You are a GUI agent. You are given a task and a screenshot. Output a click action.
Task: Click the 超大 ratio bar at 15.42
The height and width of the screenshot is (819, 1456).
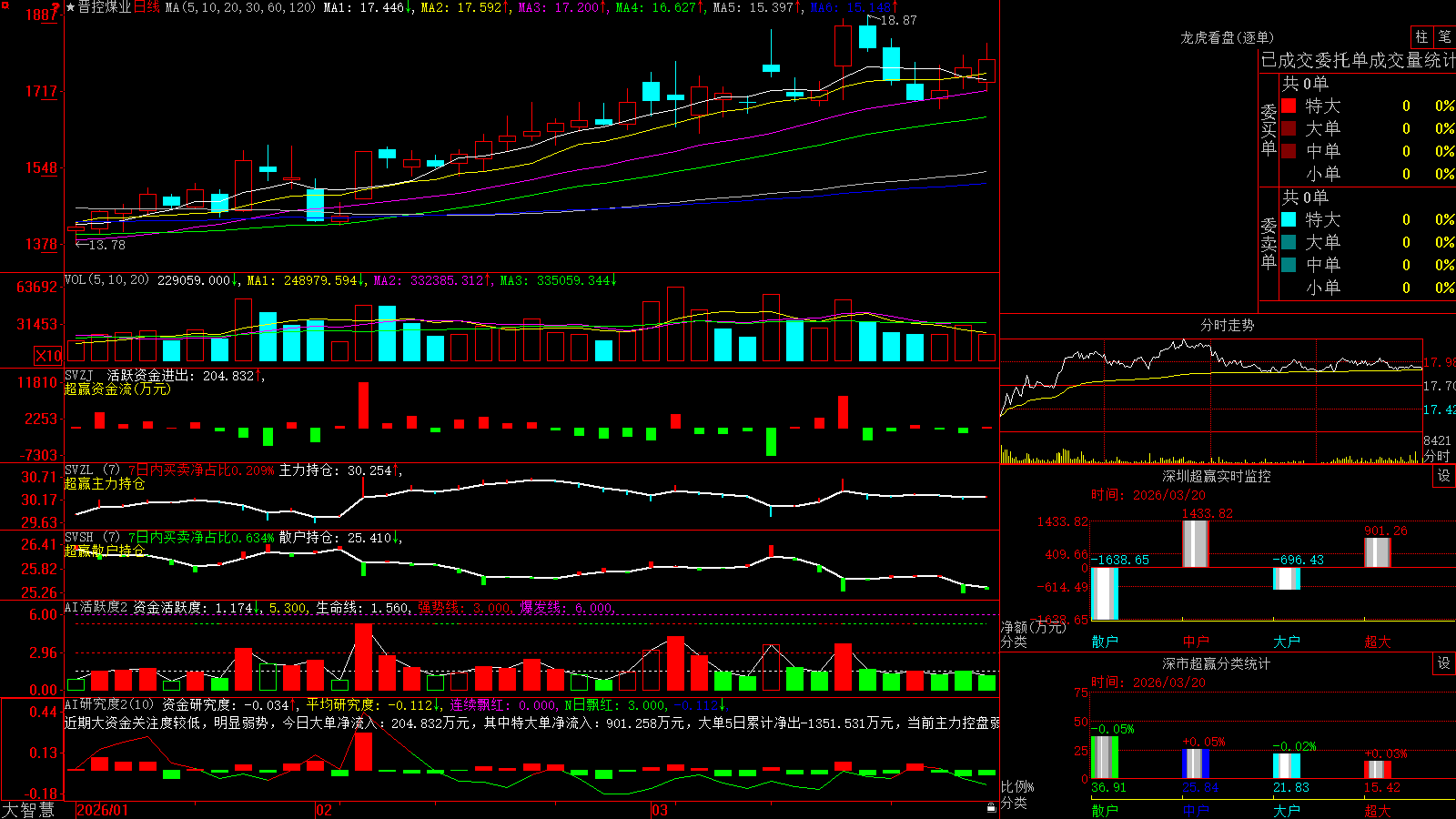pos(1378,770)
